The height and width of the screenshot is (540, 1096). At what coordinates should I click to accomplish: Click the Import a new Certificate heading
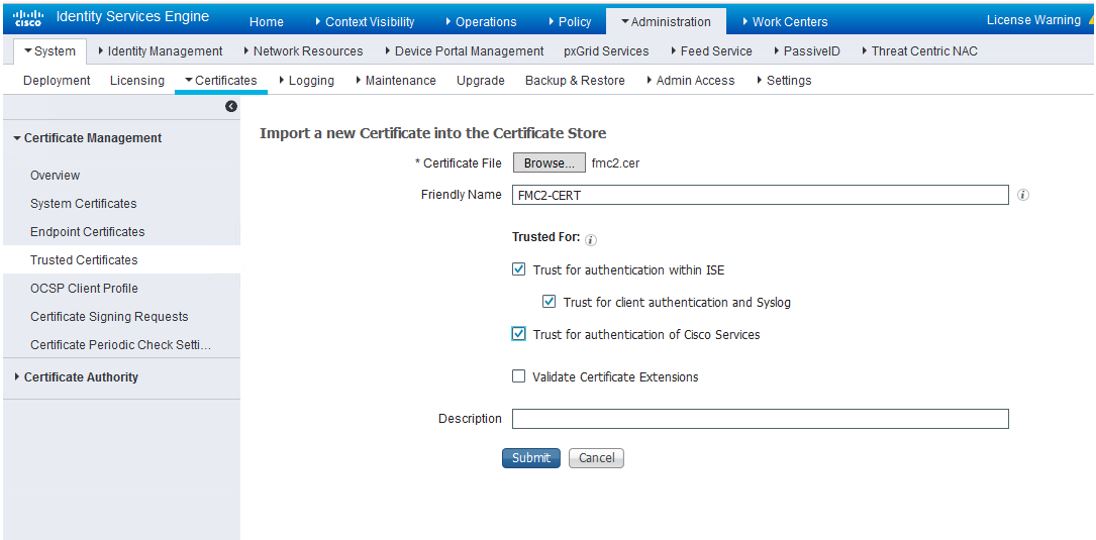(433, 133)
